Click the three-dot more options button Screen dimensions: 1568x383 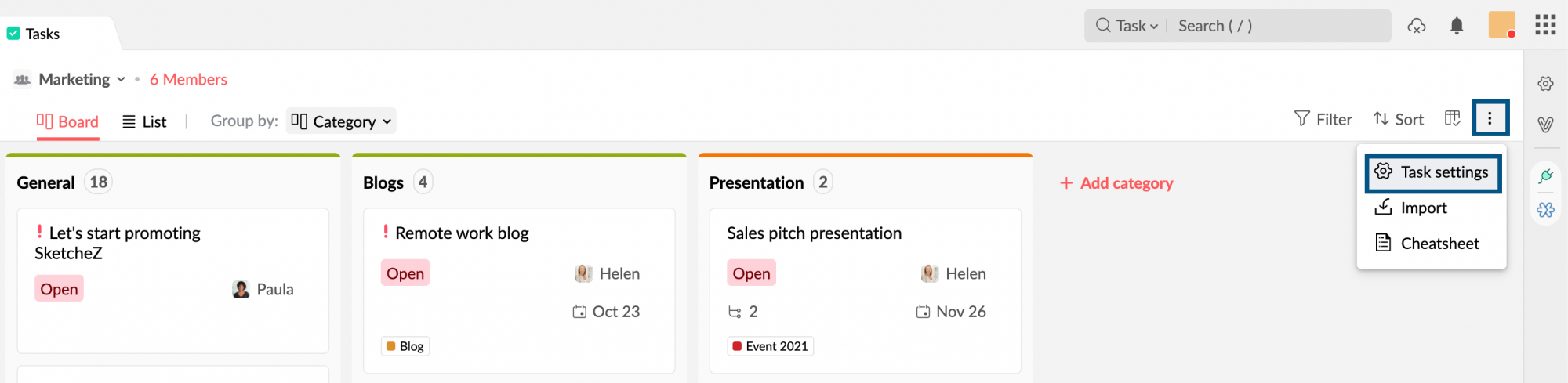point(1490,119)
